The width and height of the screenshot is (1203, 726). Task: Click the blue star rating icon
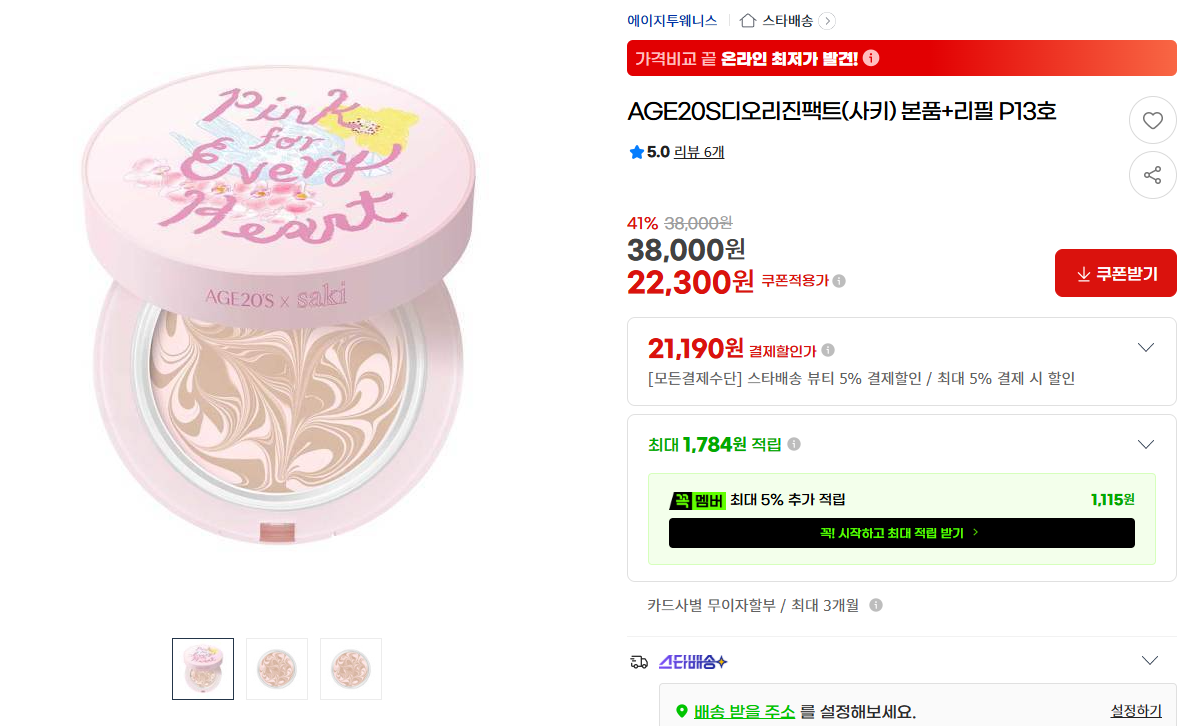pos(636,152)
